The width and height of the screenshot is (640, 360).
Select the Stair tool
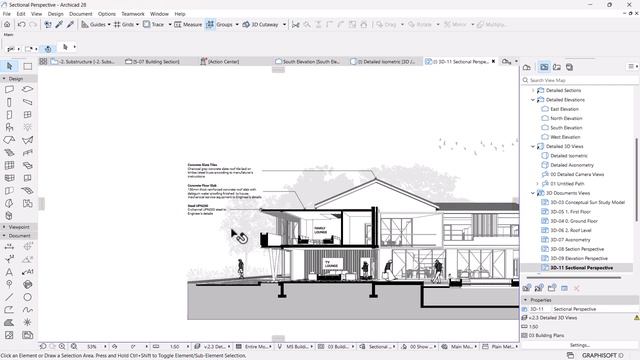click(9, 153)
